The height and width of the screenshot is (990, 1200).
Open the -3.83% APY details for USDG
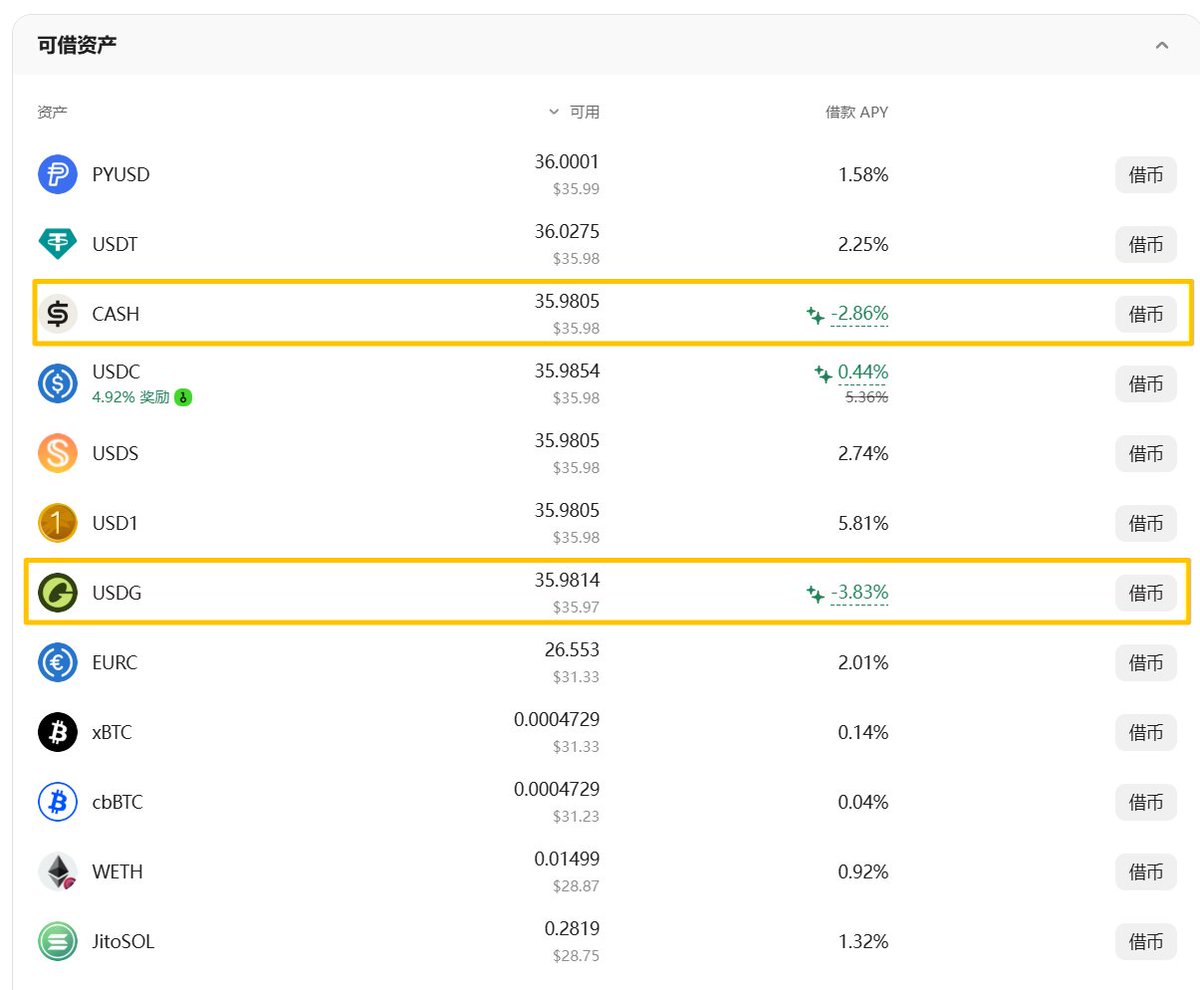coord(859,593)
